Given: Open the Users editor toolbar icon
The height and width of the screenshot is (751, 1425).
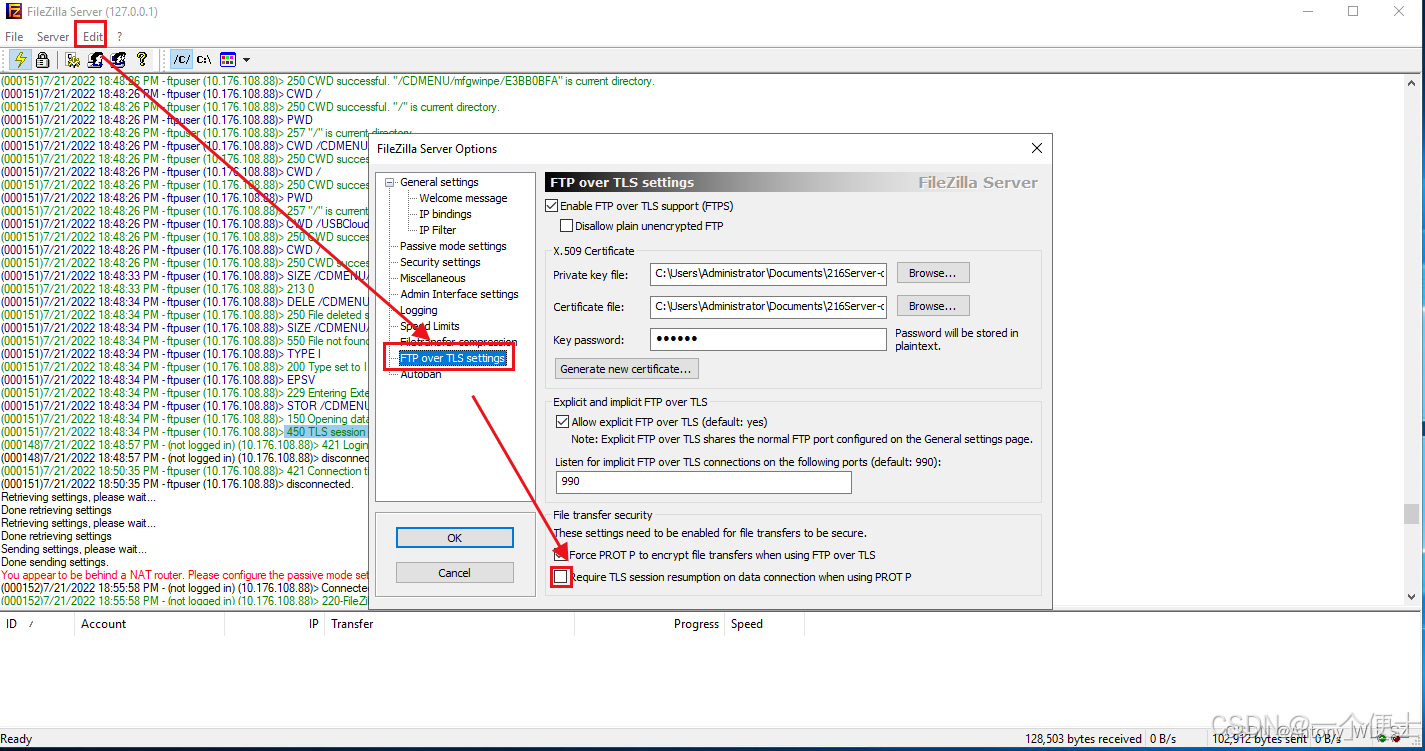Looking at the screenshot, I should pos(96,60).
